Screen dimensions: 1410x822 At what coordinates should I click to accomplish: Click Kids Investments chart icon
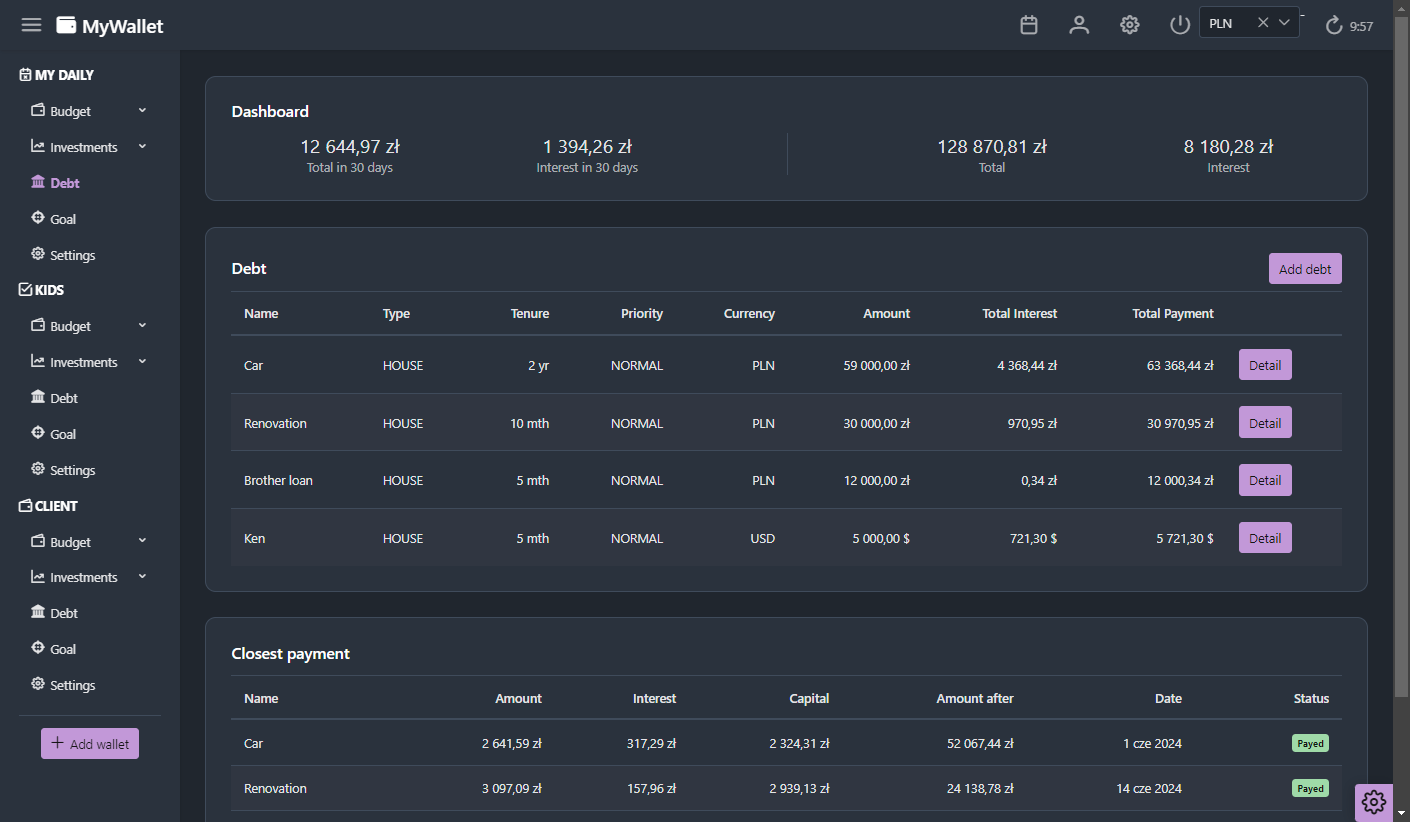tap(38, 362)
